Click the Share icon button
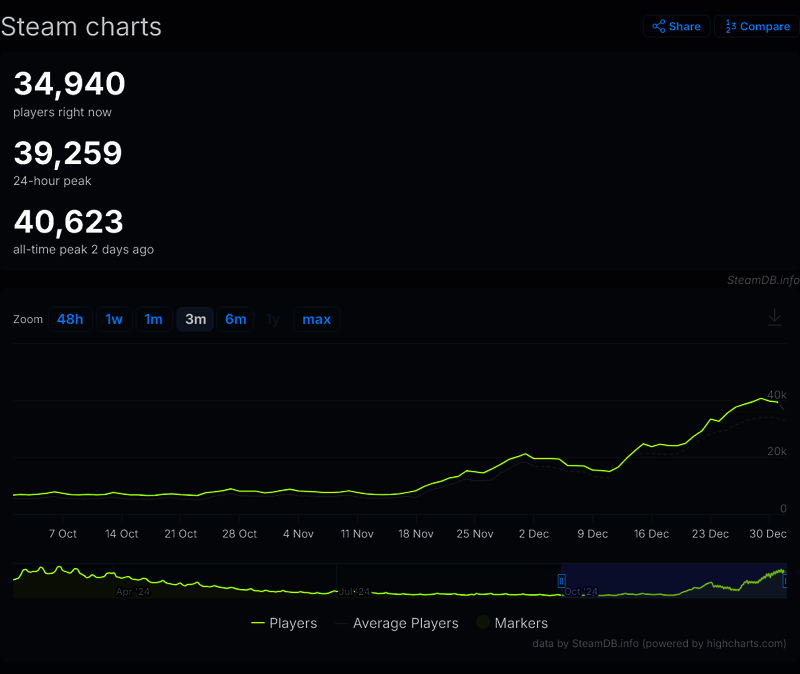The height and width of the screenshot is (674, 800). (676, 26)
